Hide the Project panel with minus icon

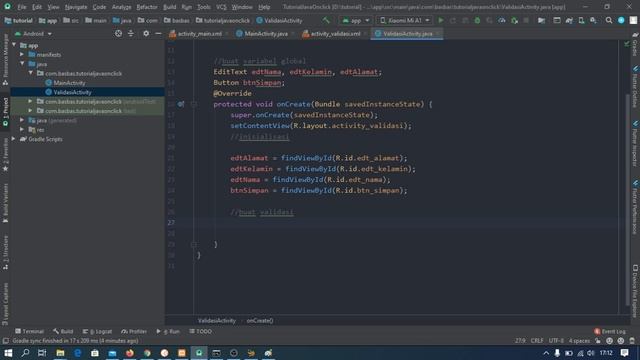point(158,33)
